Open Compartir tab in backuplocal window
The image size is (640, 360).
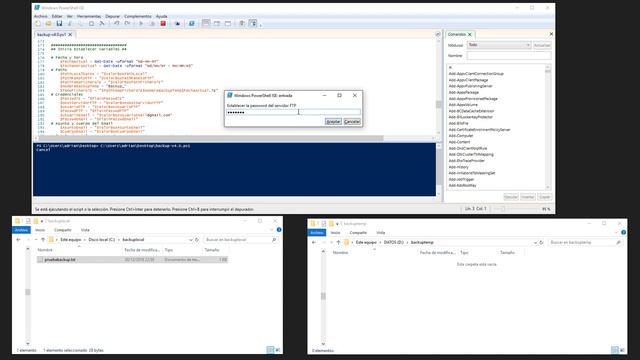62,230
